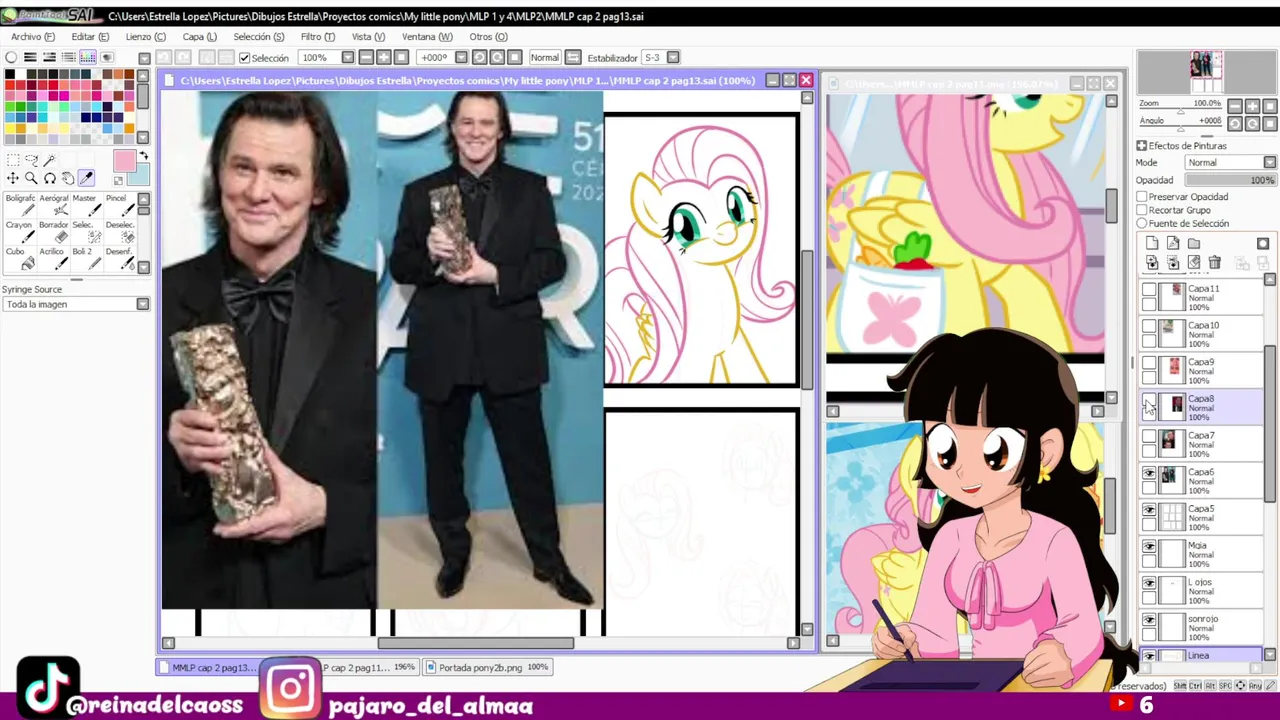Open the Filtro menu
Viewport: 1280px width, 720px height.
click(317, 37)
